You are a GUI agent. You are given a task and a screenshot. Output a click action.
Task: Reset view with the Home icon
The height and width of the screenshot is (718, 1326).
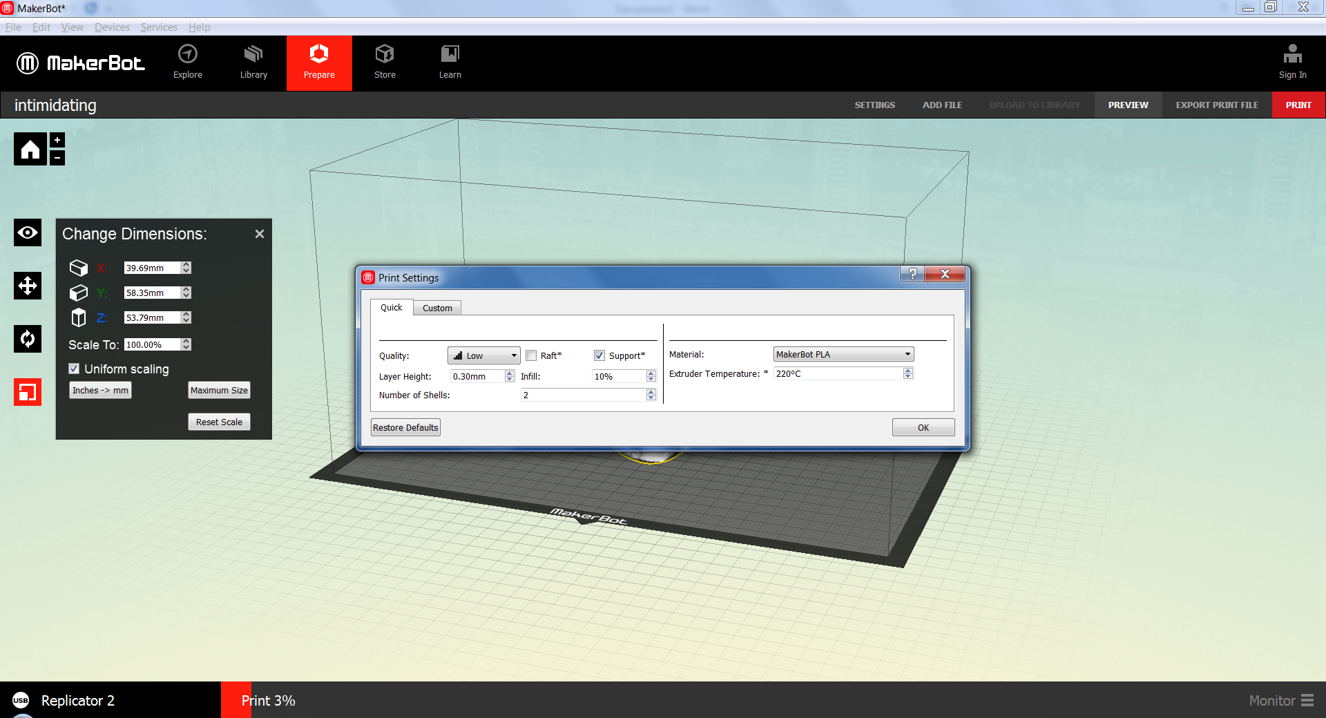pyautogui.click(x=30, y=149)
